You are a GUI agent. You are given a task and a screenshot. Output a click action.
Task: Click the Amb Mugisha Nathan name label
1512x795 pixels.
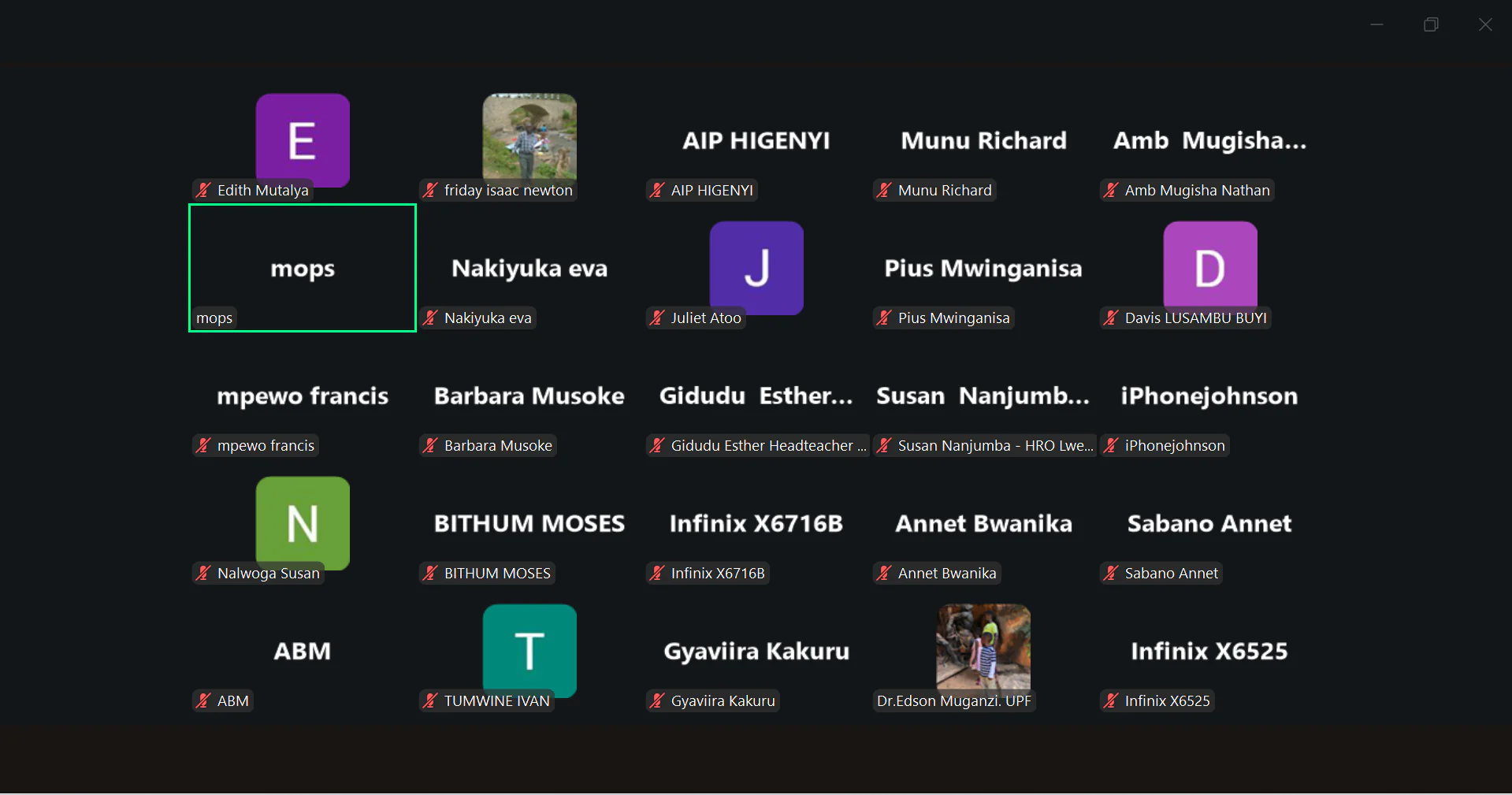coord(1197,191)
